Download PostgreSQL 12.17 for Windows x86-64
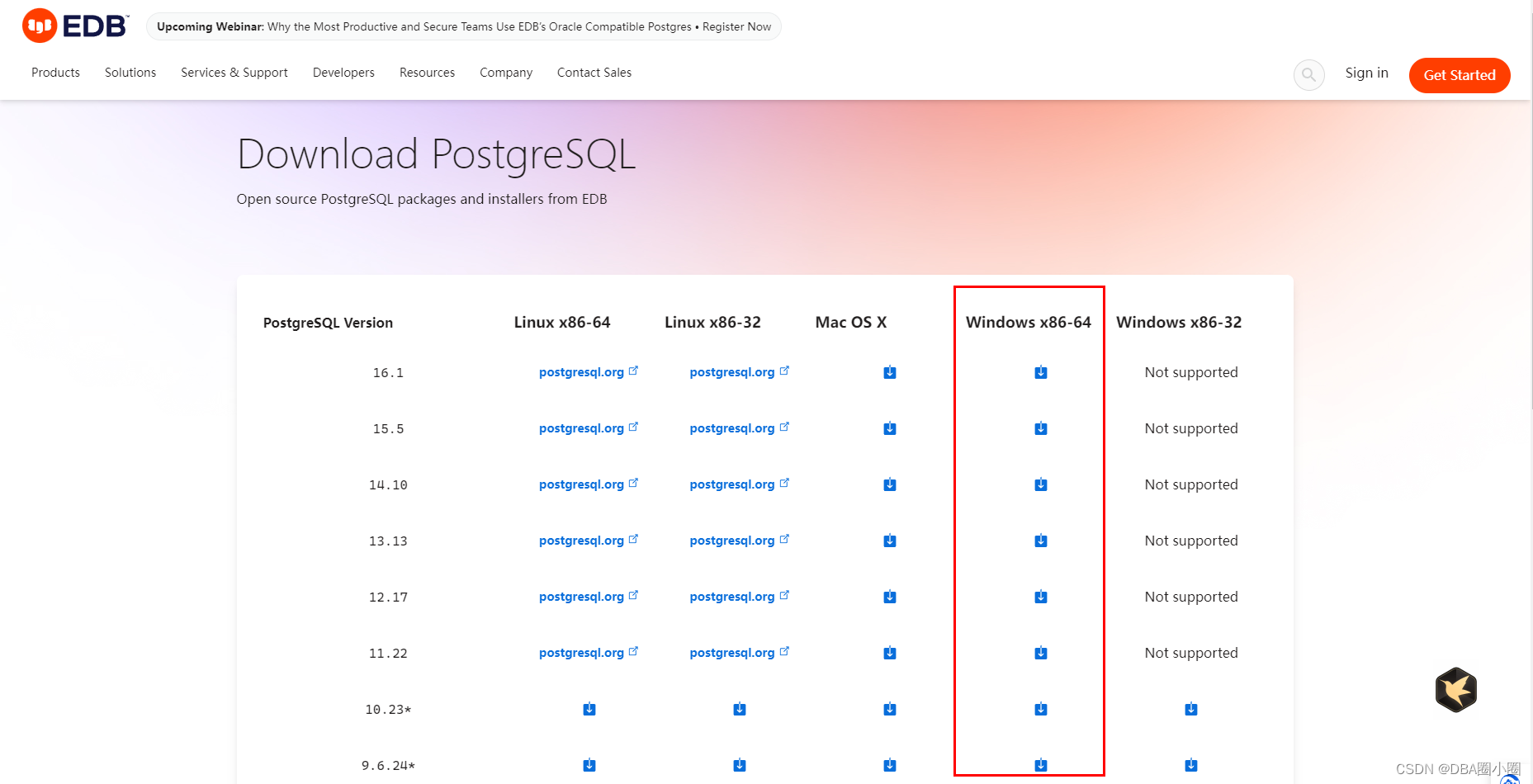Screen dimensions: 1533x784 tap(1041, 597)
